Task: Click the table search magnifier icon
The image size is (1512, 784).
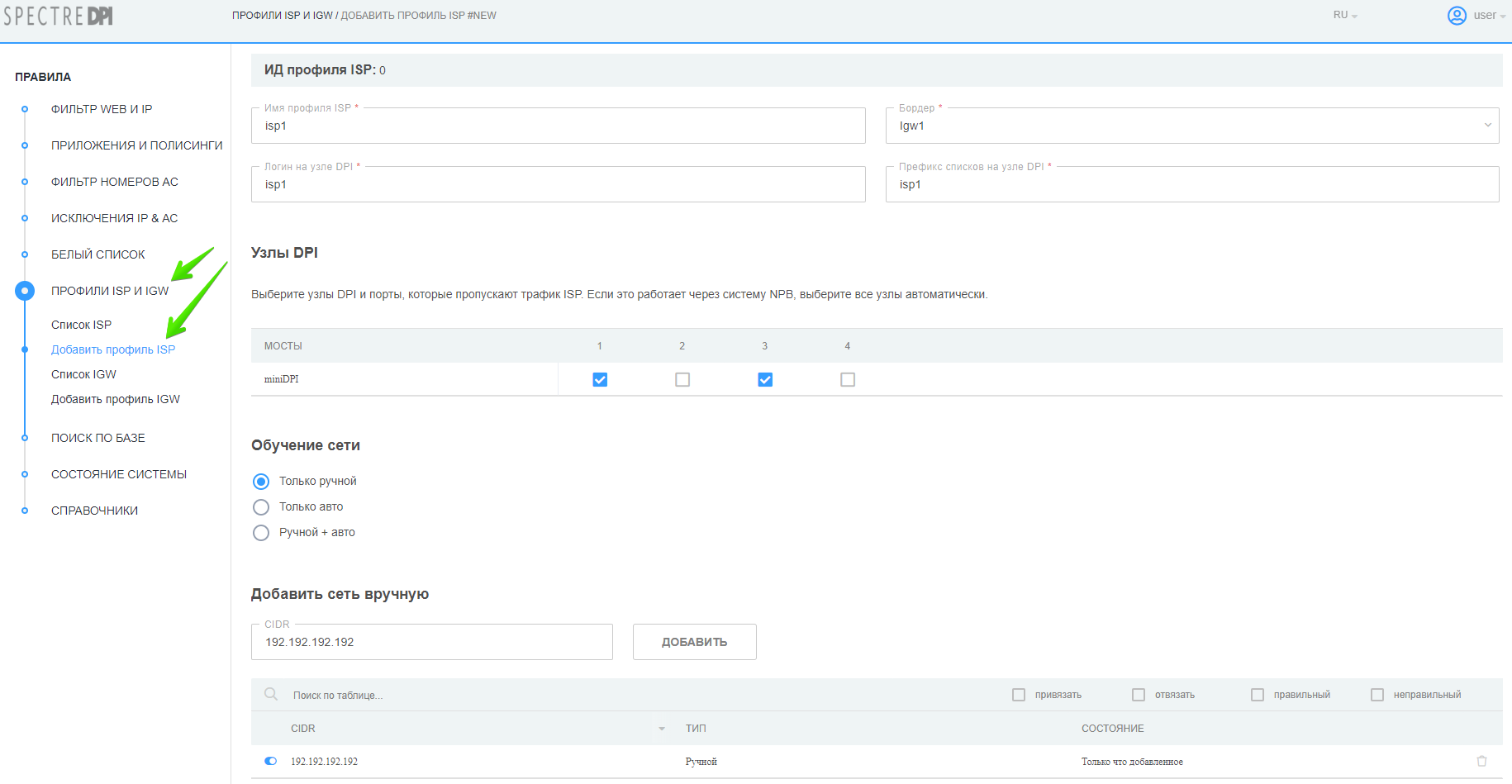Action: point(271,695)
